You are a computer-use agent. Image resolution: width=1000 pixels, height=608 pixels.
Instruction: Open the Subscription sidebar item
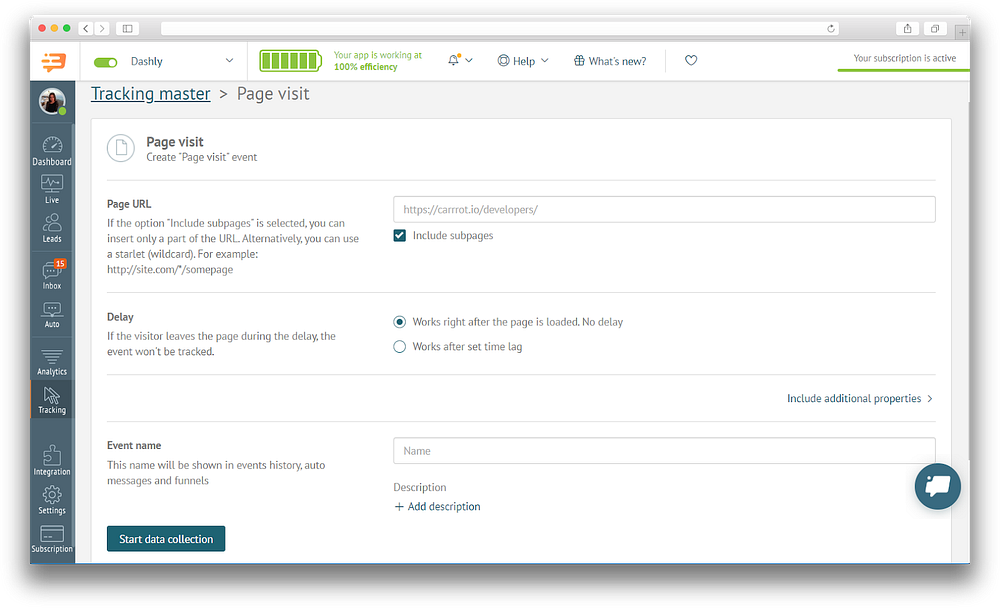click(52, 539)
